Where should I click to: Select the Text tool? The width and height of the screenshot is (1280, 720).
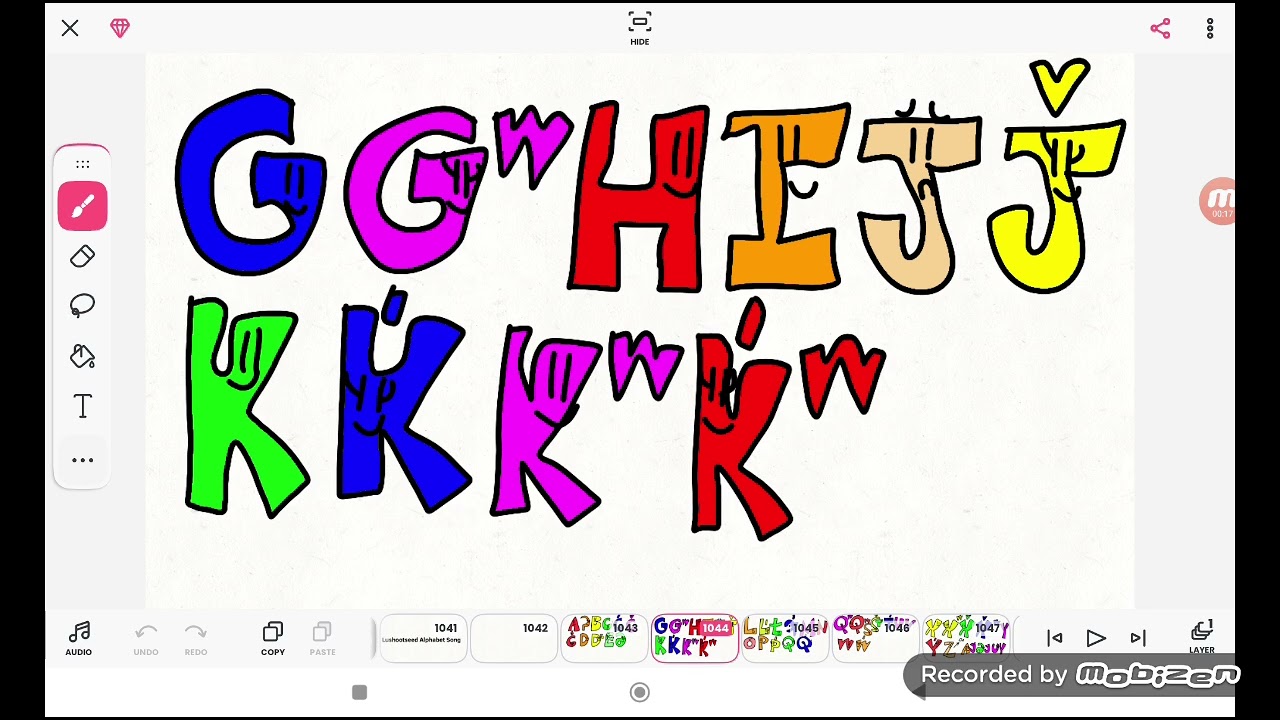83,406
